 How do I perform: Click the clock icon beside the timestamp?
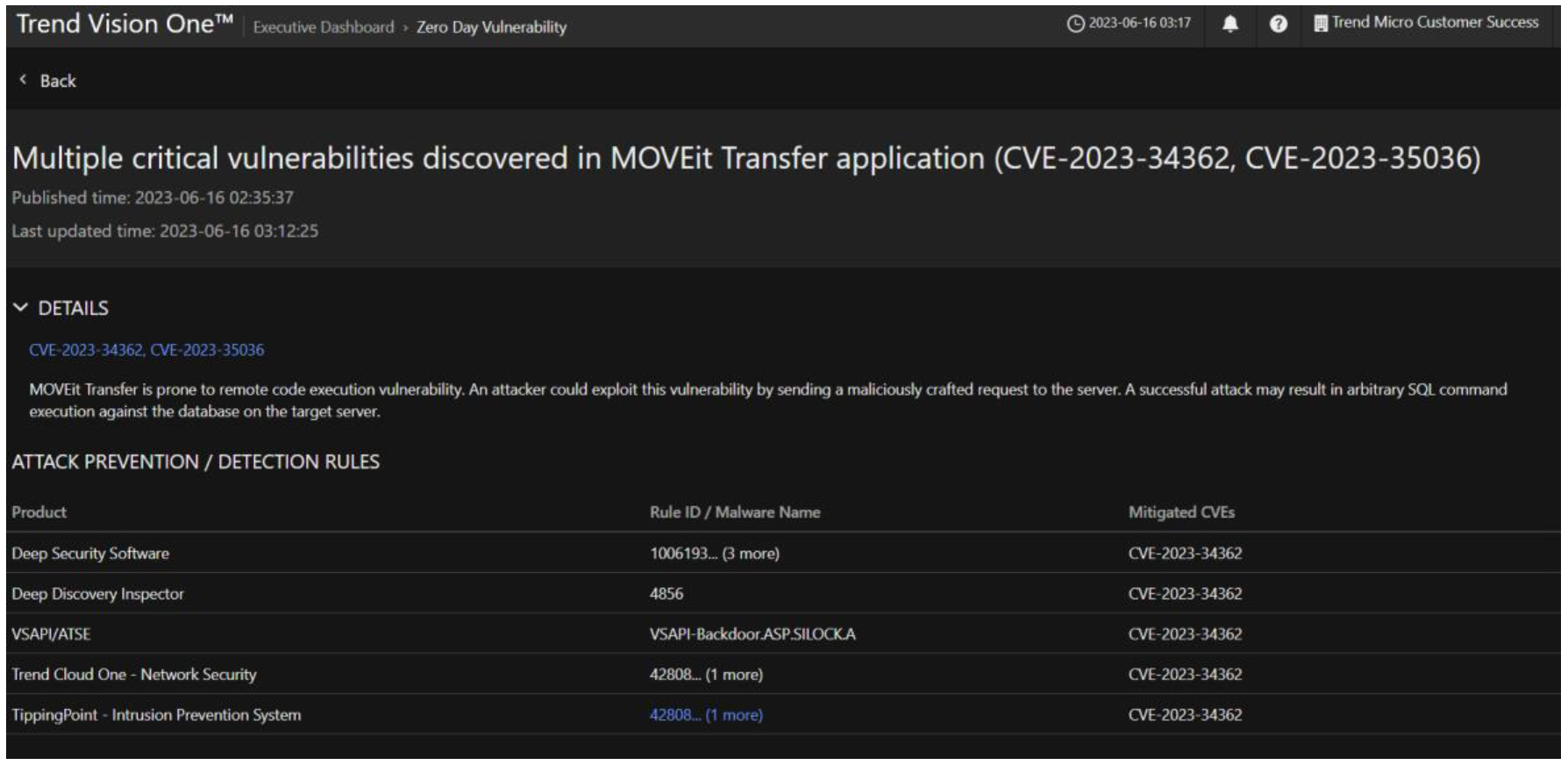point(1075,24)
